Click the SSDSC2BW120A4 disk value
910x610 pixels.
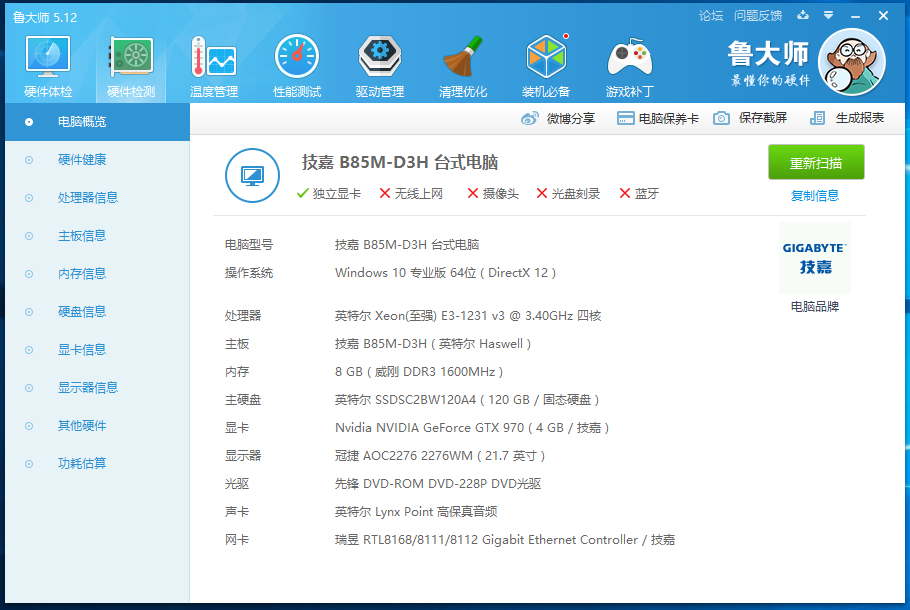tap(467, 400)
